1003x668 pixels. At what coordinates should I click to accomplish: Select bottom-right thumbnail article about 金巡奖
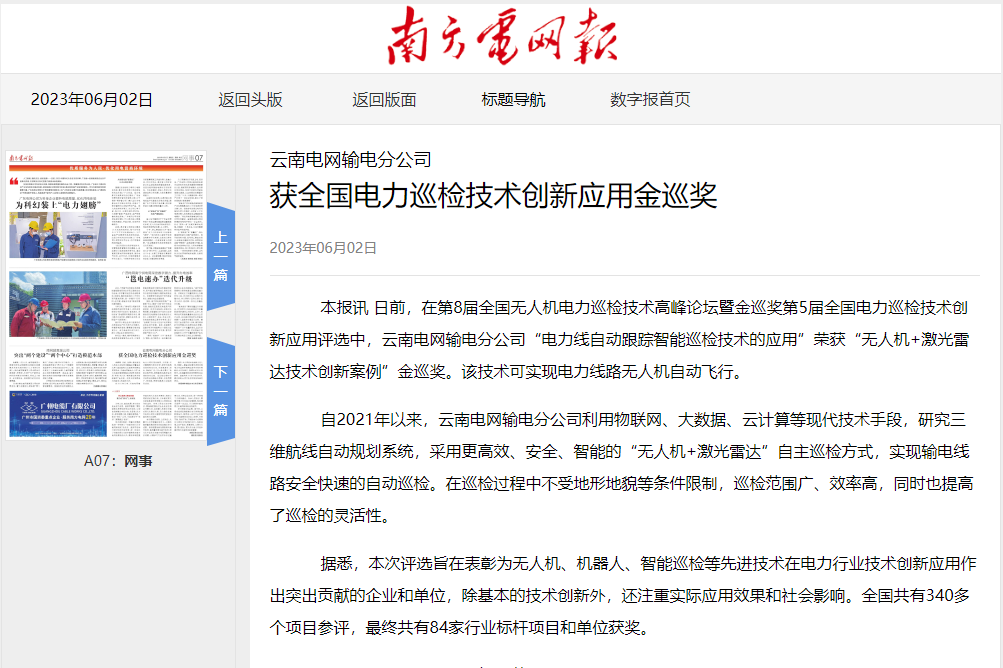tap(156, 354)
